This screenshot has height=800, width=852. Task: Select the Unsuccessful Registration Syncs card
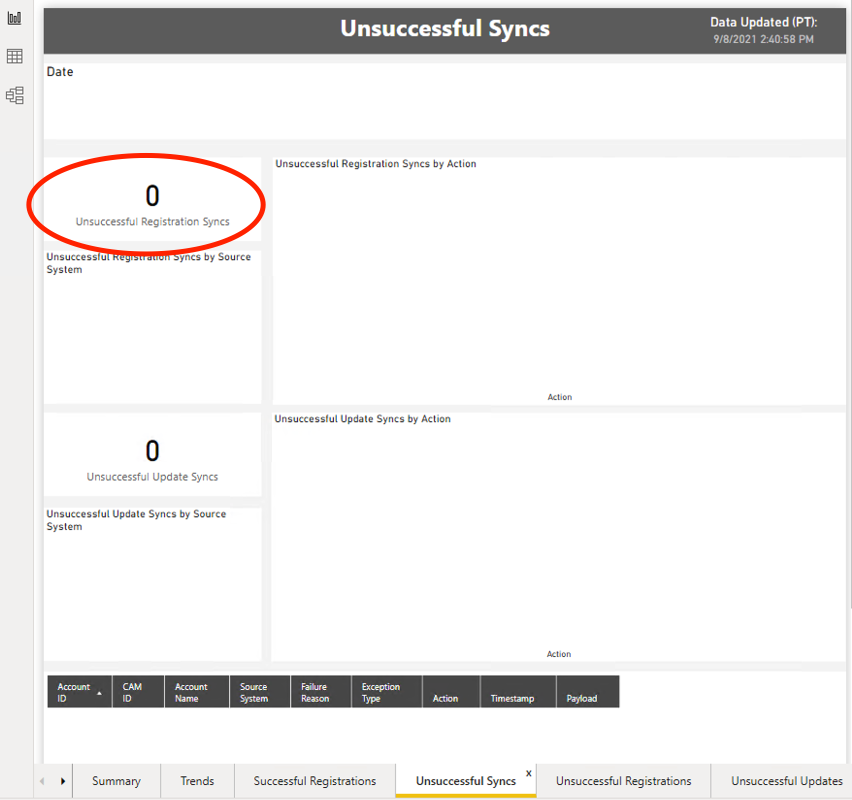152,199
